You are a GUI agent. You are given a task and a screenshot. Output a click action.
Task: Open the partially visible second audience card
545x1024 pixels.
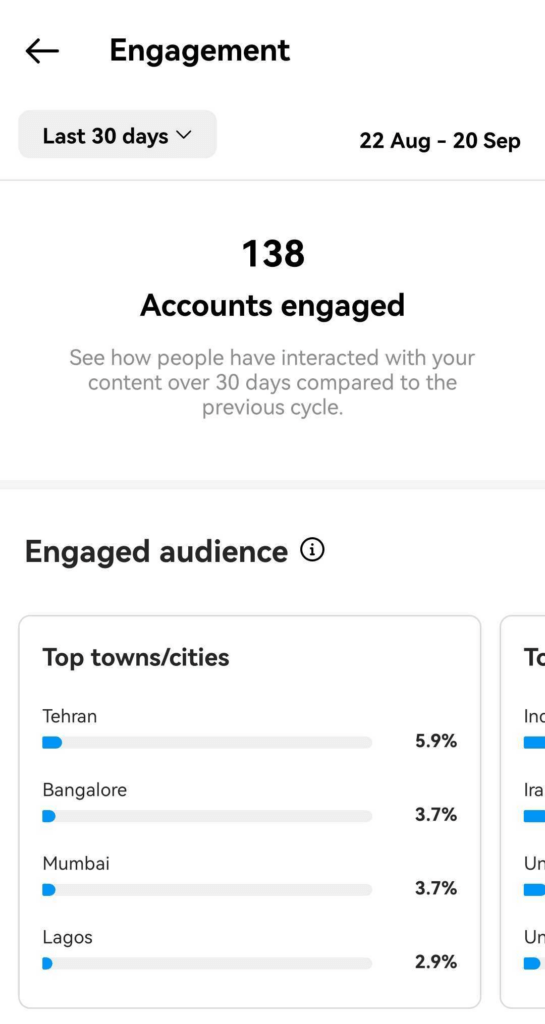[523, 812]
